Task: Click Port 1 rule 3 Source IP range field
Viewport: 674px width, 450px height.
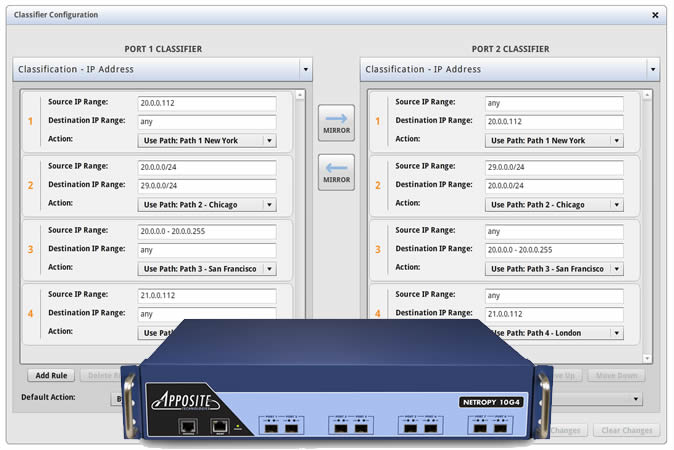Action: [206, 231]
